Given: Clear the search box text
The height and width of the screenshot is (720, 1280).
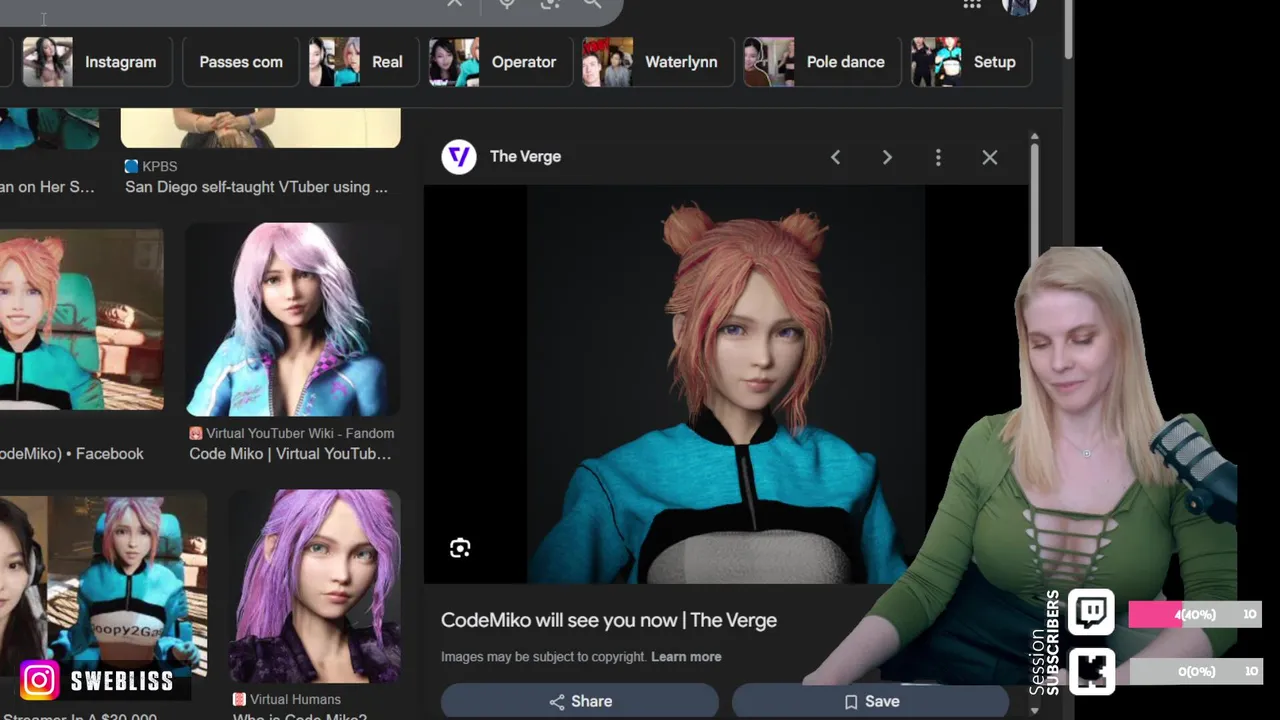Looking at the screenshot, I should click(x=454, y=4).
